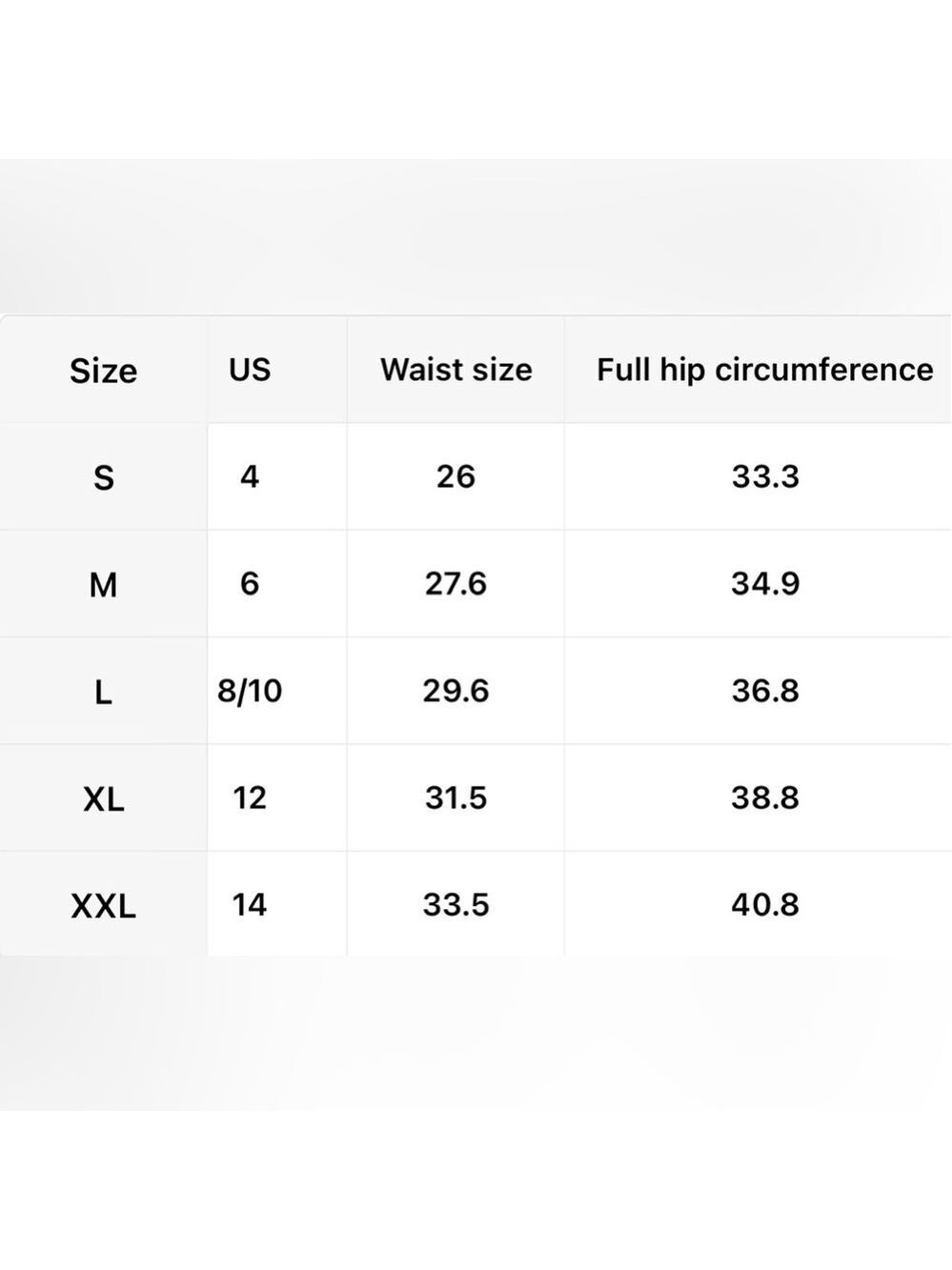Screen dimensions: 952x1270
Task: Select the XL size row label
Action: click(103, 798)
